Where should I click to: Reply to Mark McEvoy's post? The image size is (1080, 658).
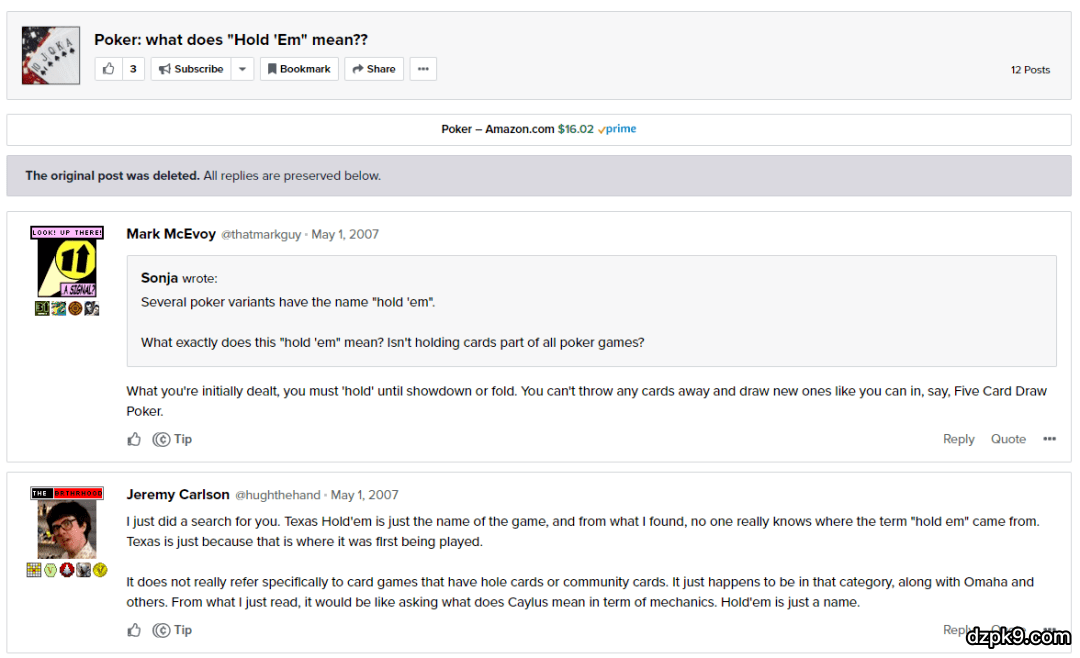[x=958, y=439]
